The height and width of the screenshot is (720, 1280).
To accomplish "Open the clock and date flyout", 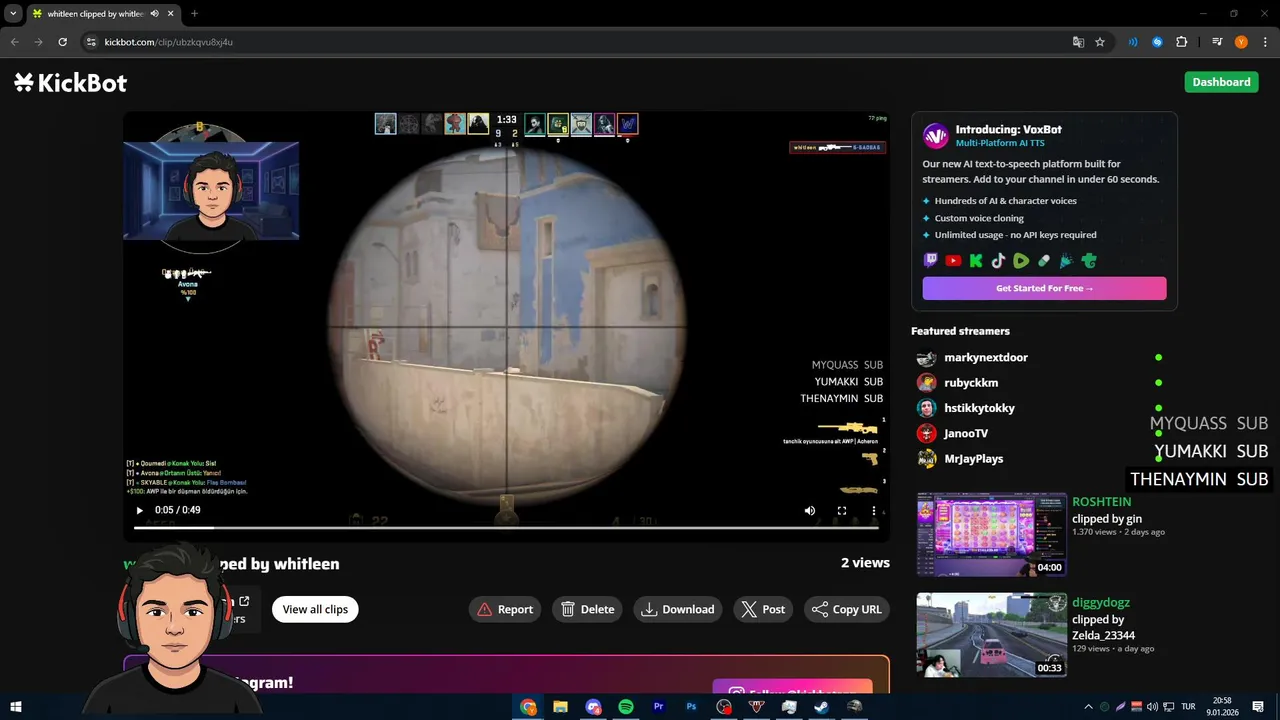I will (1223, 707).
